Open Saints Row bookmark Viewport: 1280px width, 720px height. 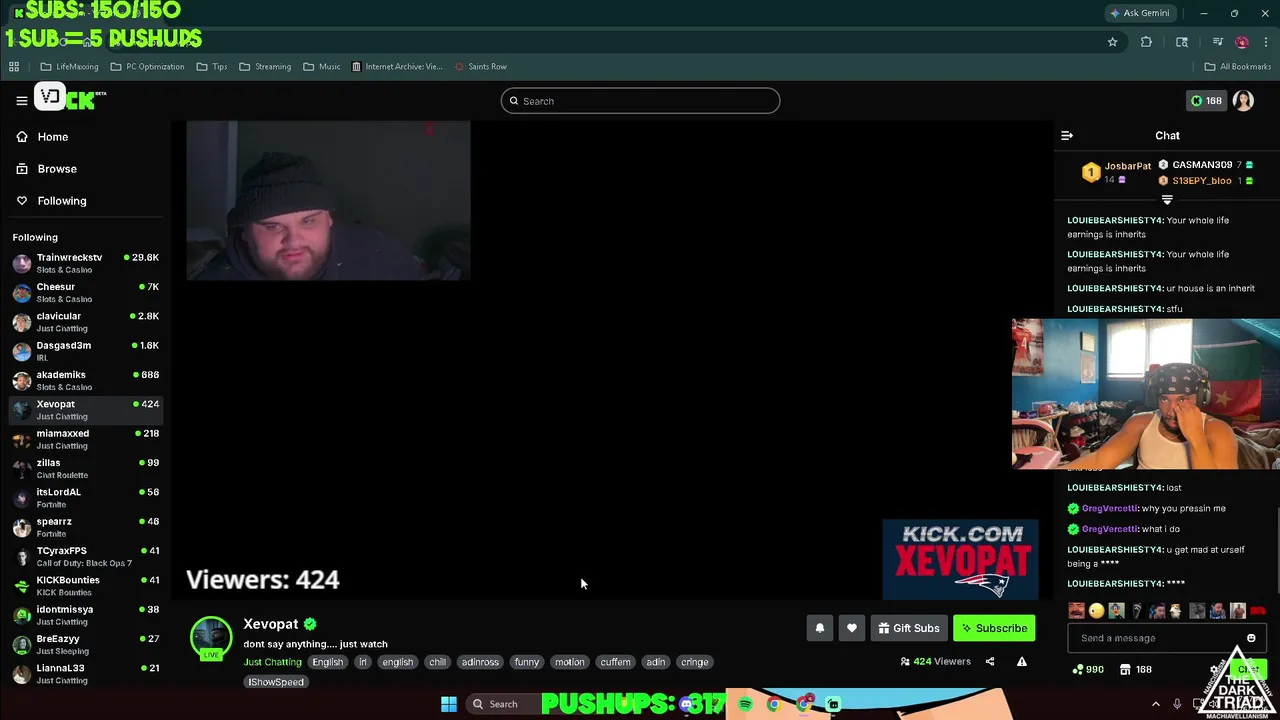coord(480,67)
